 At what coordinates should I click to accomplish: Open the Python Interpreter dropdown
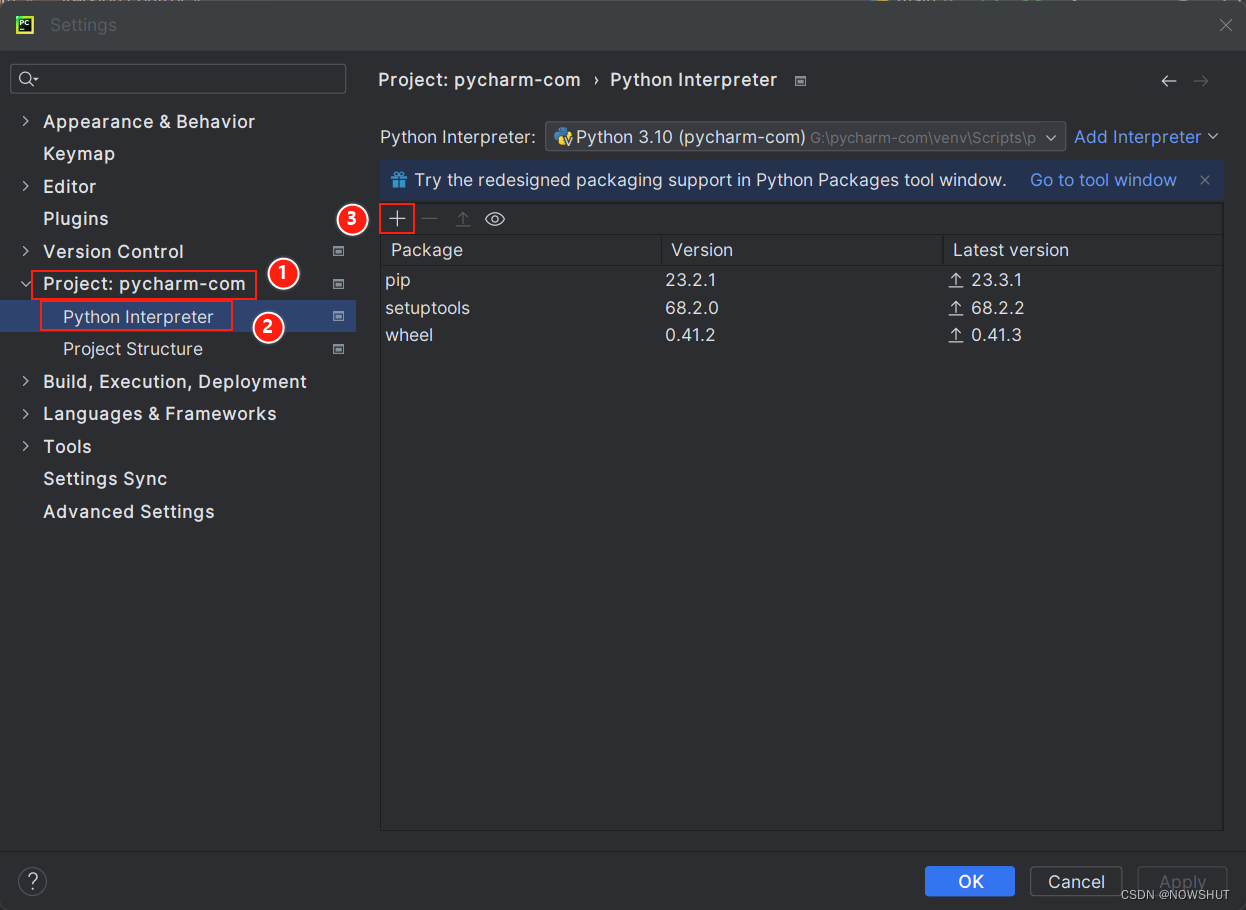(x=805, y=137)
